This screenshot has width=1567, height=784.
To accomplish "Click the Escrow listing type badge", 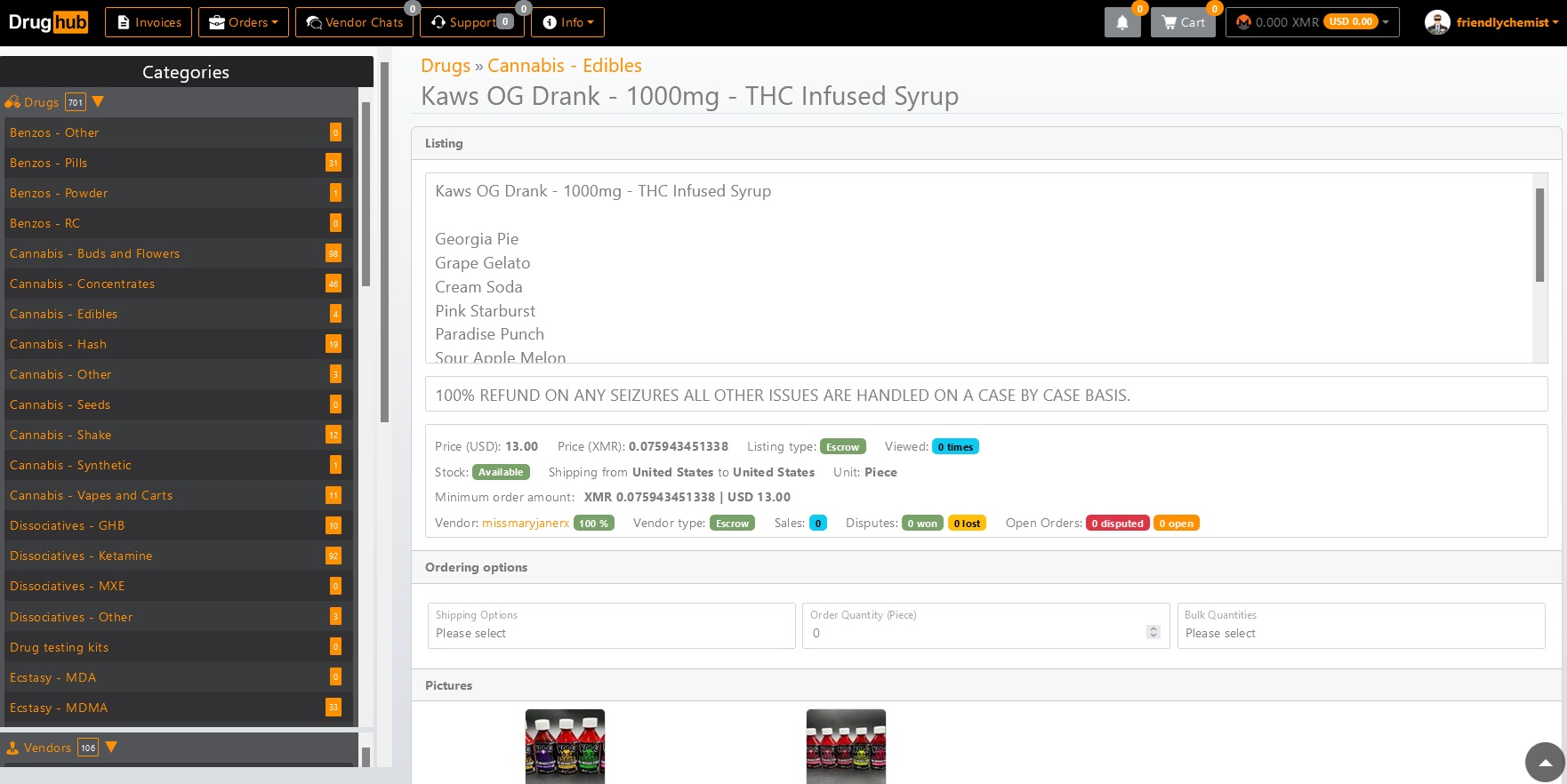I will 842,447.
